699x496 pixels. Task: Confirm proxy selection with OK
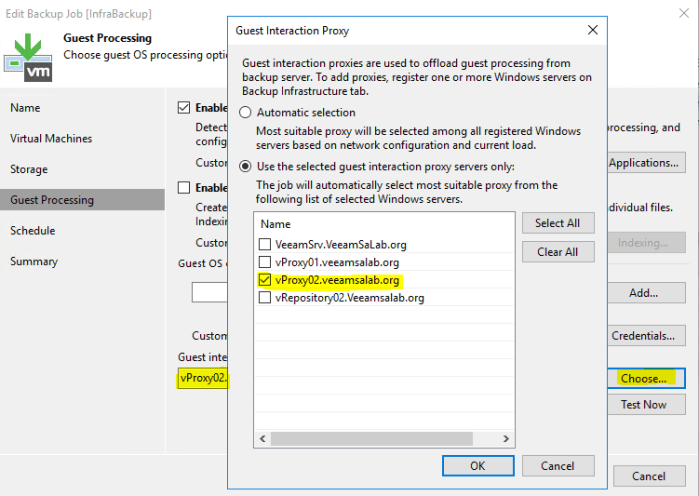[478, 466]
